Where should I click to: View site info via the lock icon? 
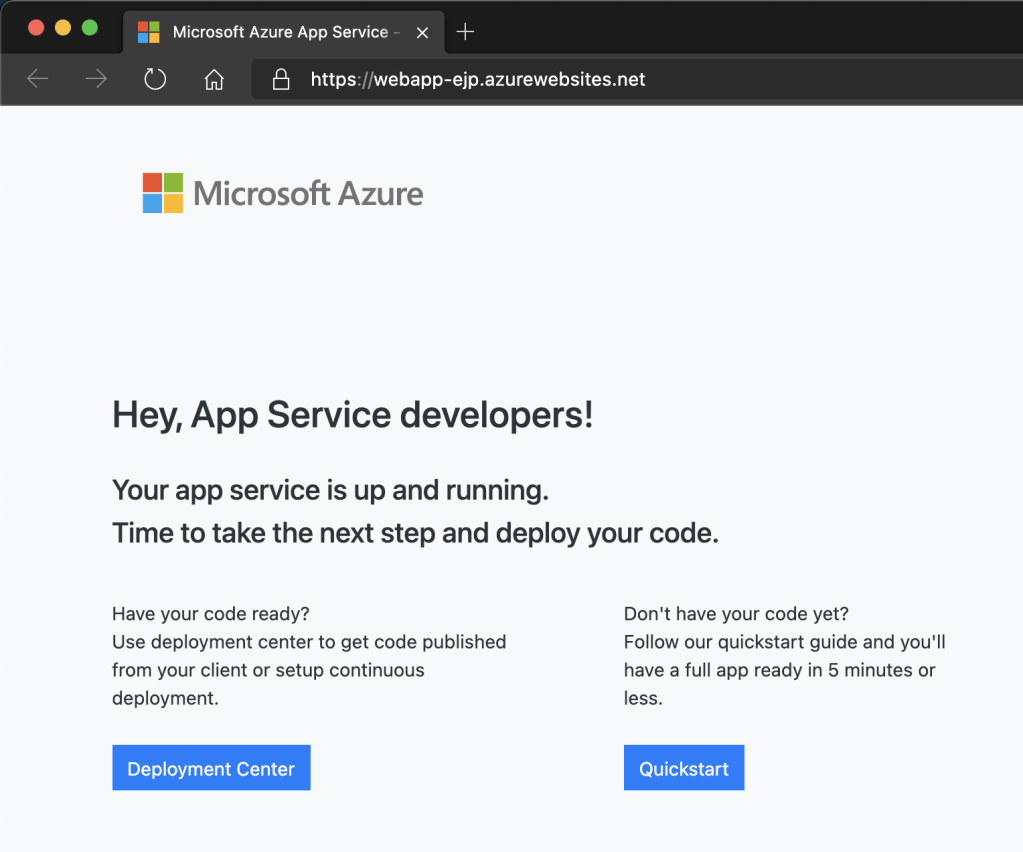coord(281,79)
